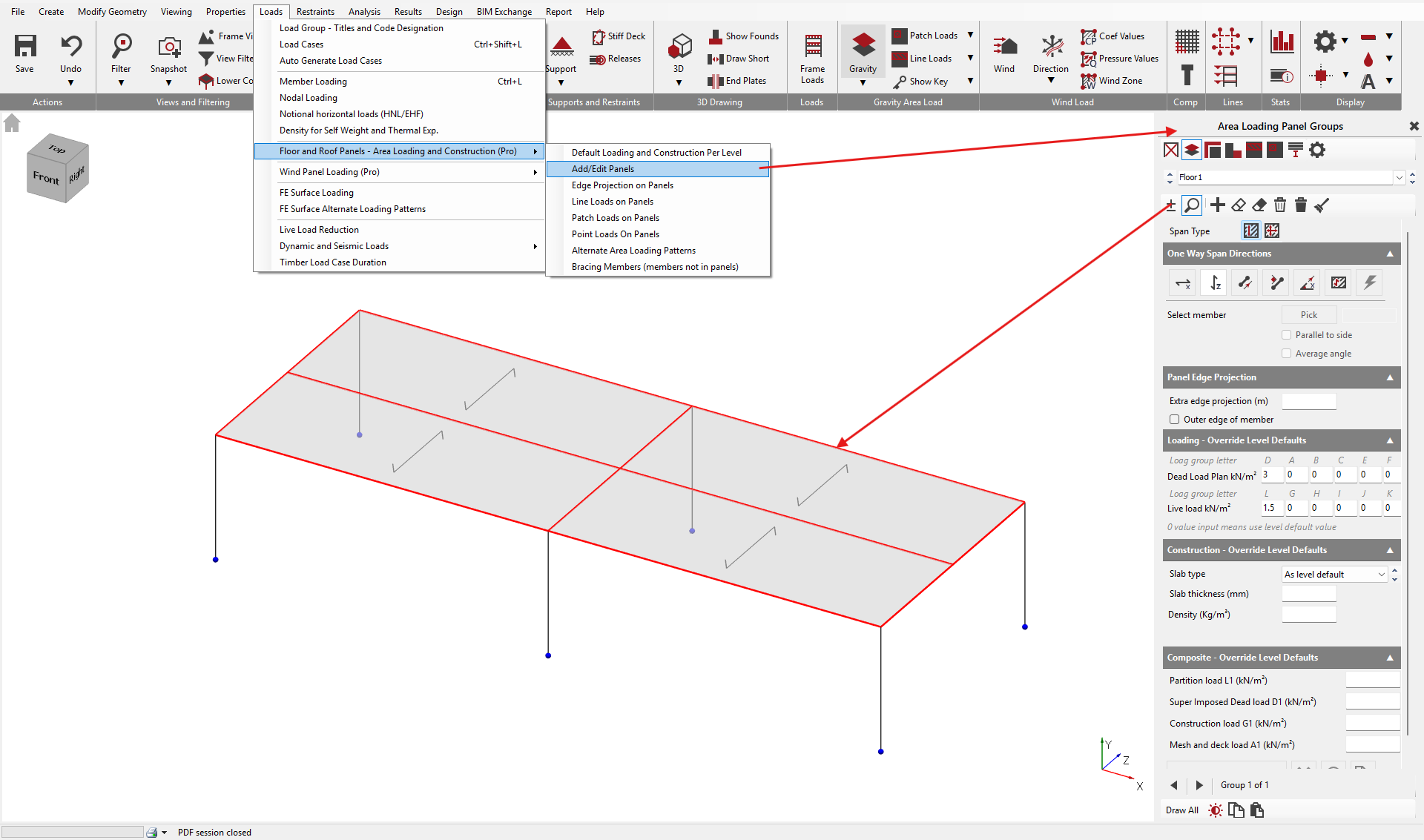Go to next group with right arrow
The width and height of the screenshot is (1424, 840).
pos(1199,785)
